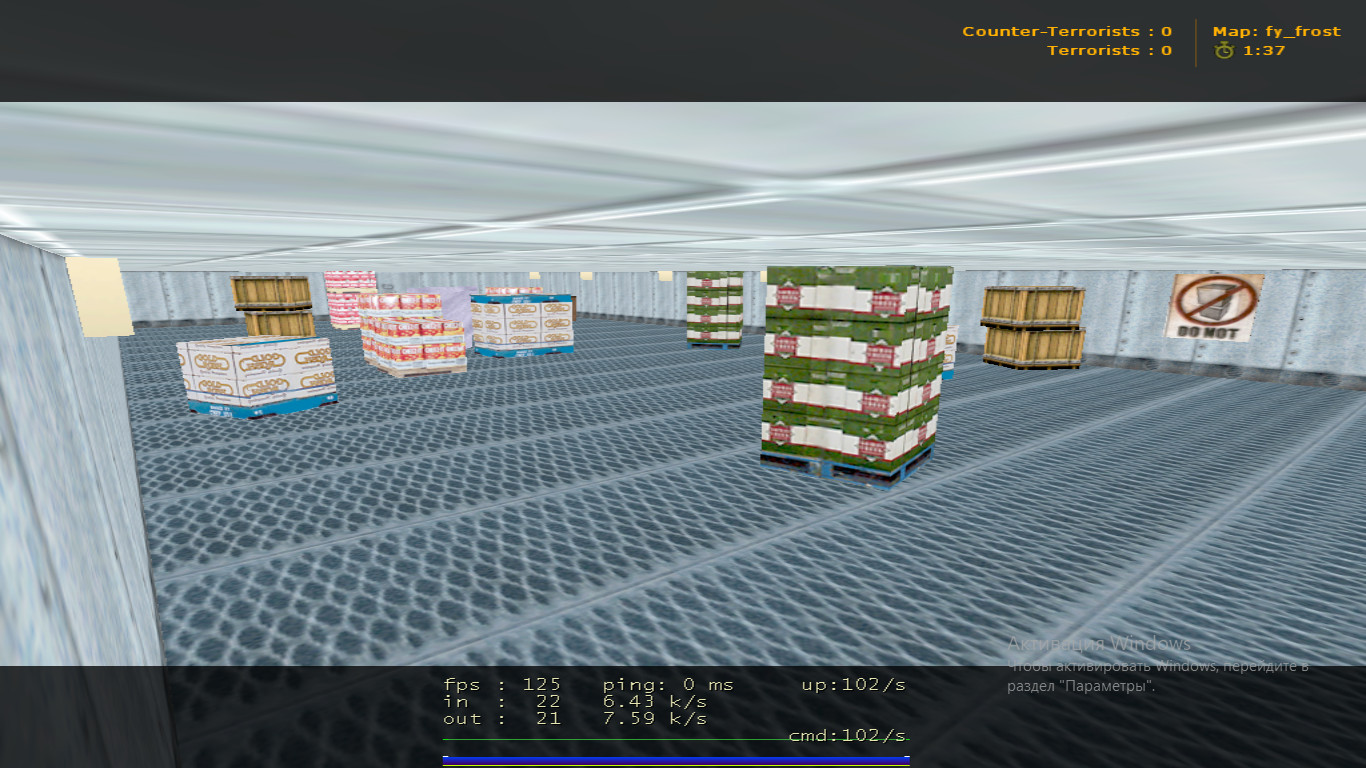Click the "1:37" round timer value
1366x768 pixels.
pos(1264,50)
